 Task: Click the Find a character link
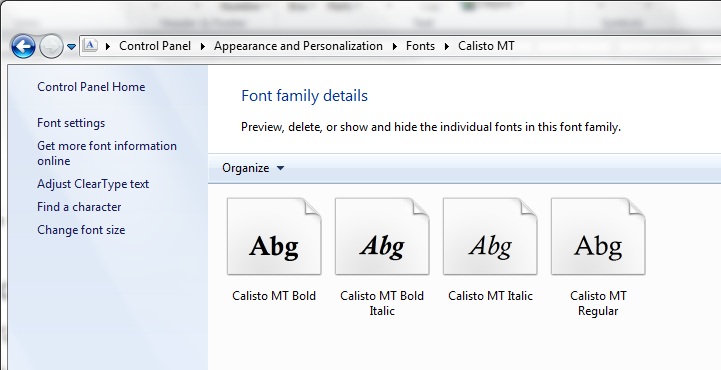tap(79, 207)
